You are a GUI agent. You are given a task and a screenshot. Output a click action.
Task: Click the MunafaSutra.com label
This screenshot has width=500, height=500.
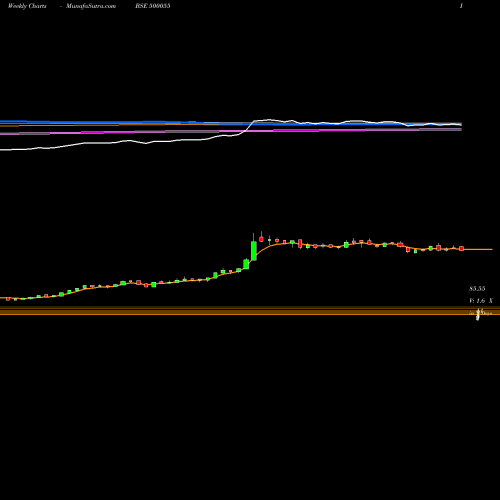[91, 6]
